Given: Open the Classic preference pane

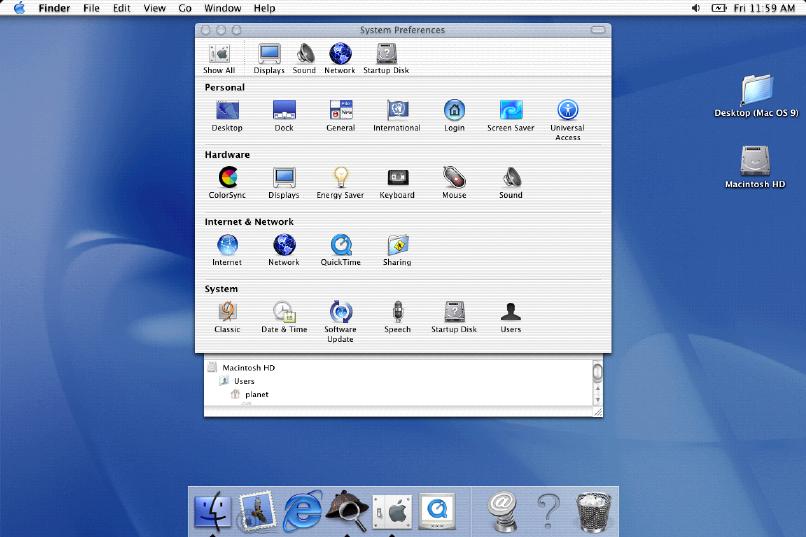Looking at the screenshot, I should [227, 317].
